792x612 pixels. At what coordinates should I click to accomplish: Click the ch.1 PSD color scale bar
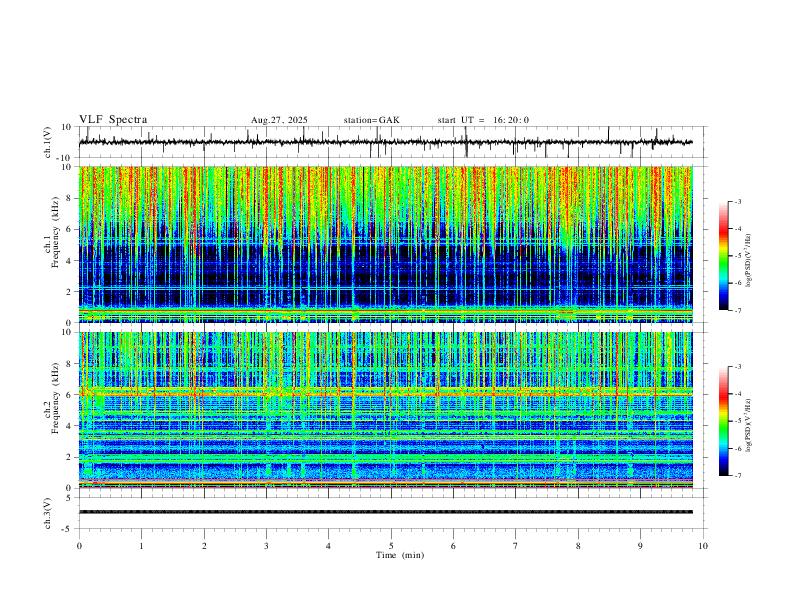point(723,256)
